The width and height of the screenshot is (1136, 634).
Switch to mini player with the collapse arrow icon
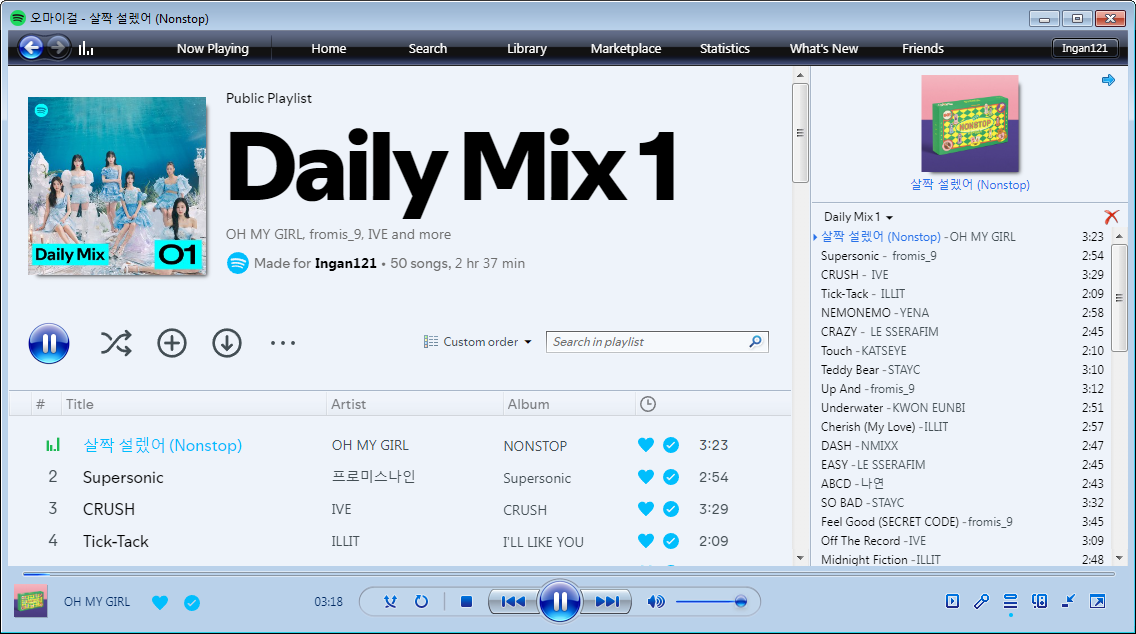coord(1068,601)
